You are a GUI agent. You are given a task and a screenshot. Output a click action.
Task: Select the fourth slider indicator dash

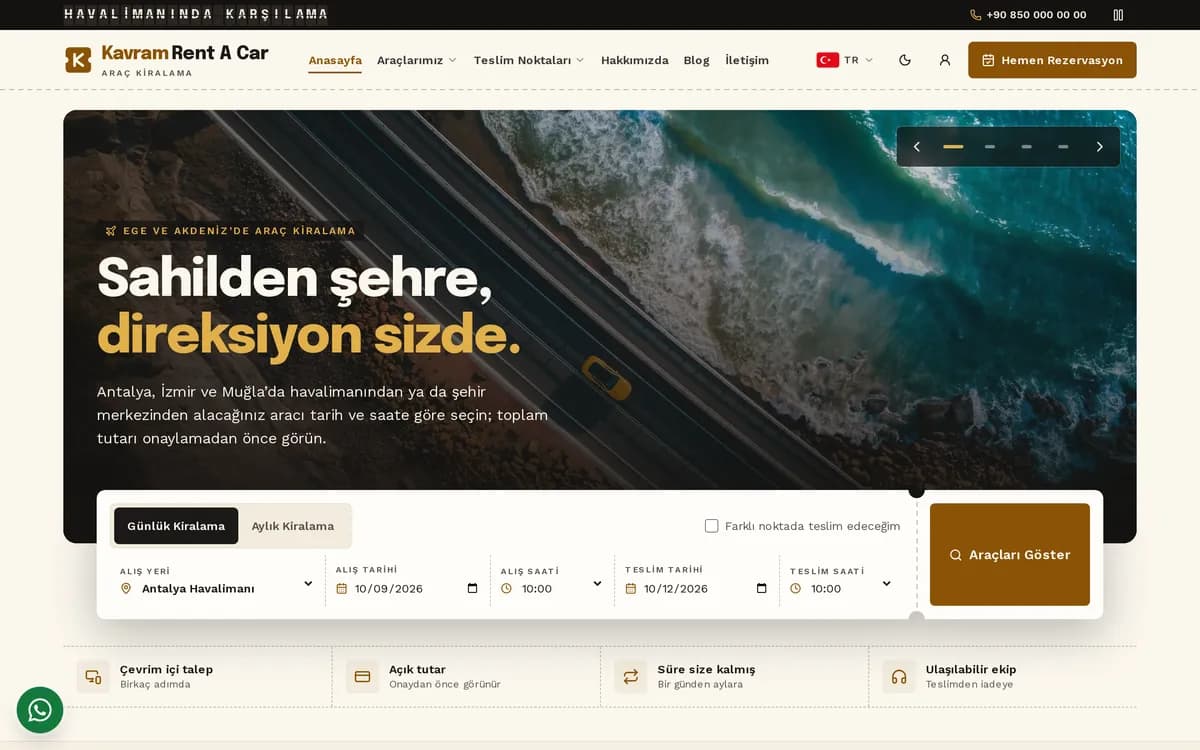[1063, 147]
